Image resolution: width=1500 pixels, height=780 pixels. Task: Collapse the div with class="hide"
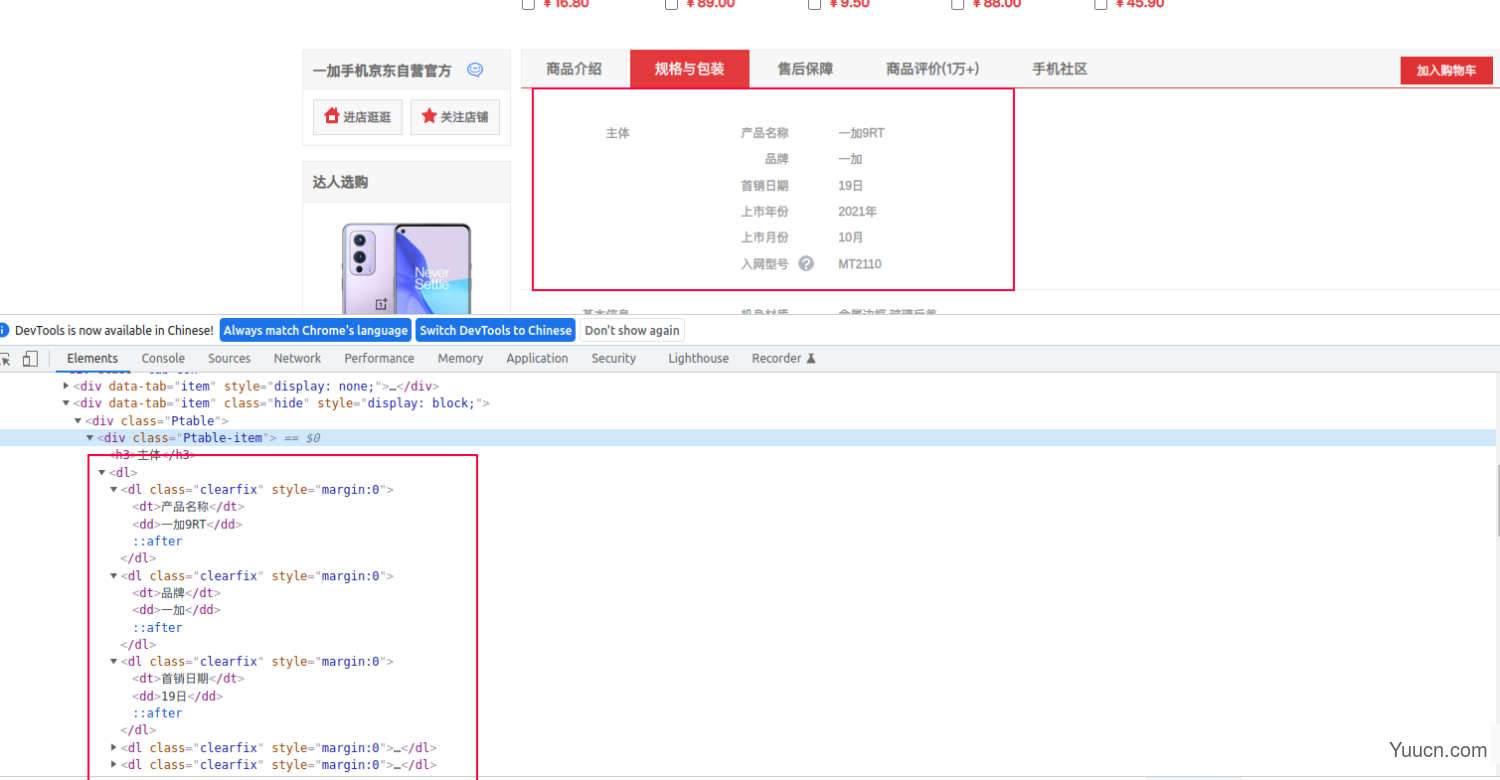click(x=66, y=403)
